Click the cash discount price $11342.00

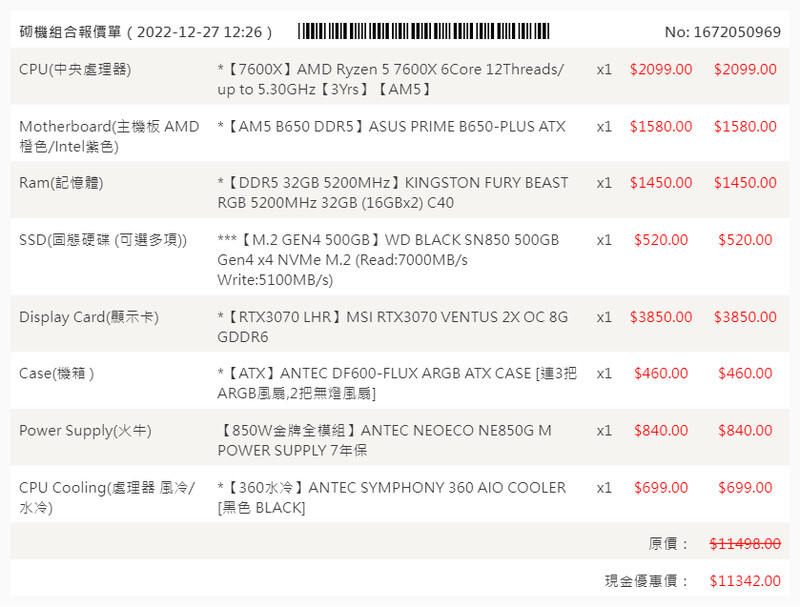coord(745,580)
